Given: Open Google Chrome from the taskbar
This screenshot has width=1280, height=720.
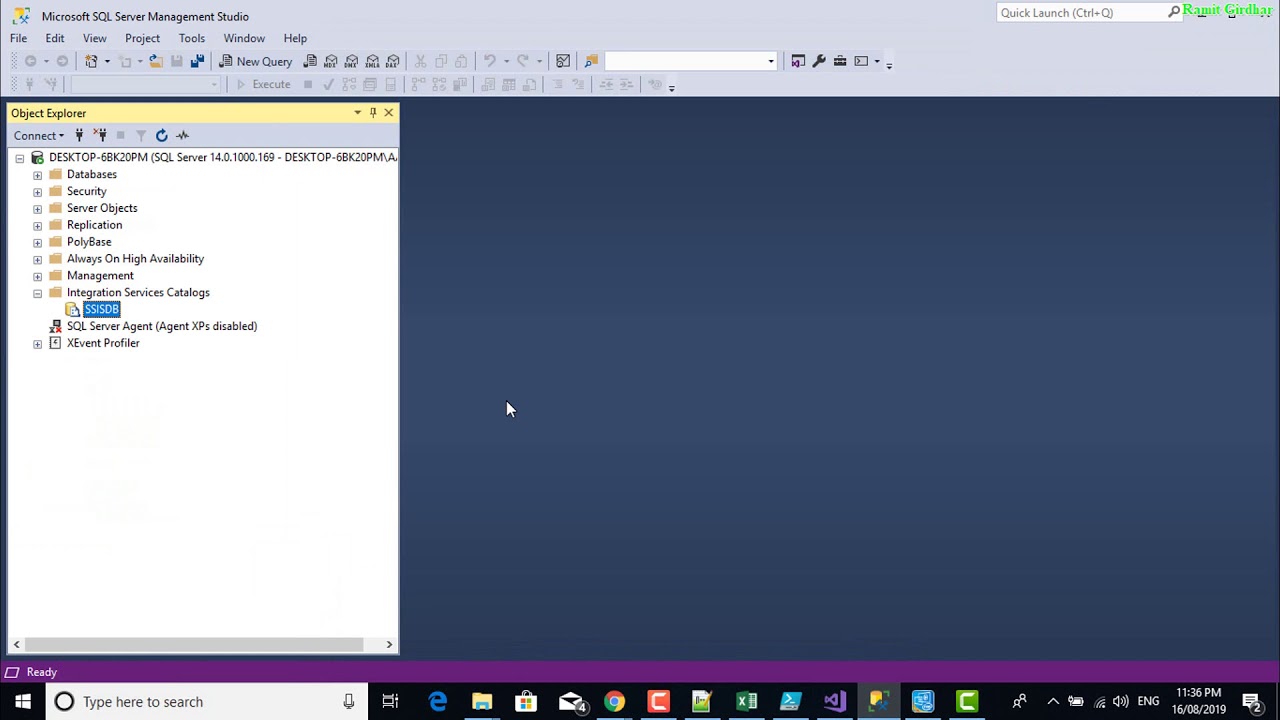Looking at the screenshot, I should tap(614, 701).
